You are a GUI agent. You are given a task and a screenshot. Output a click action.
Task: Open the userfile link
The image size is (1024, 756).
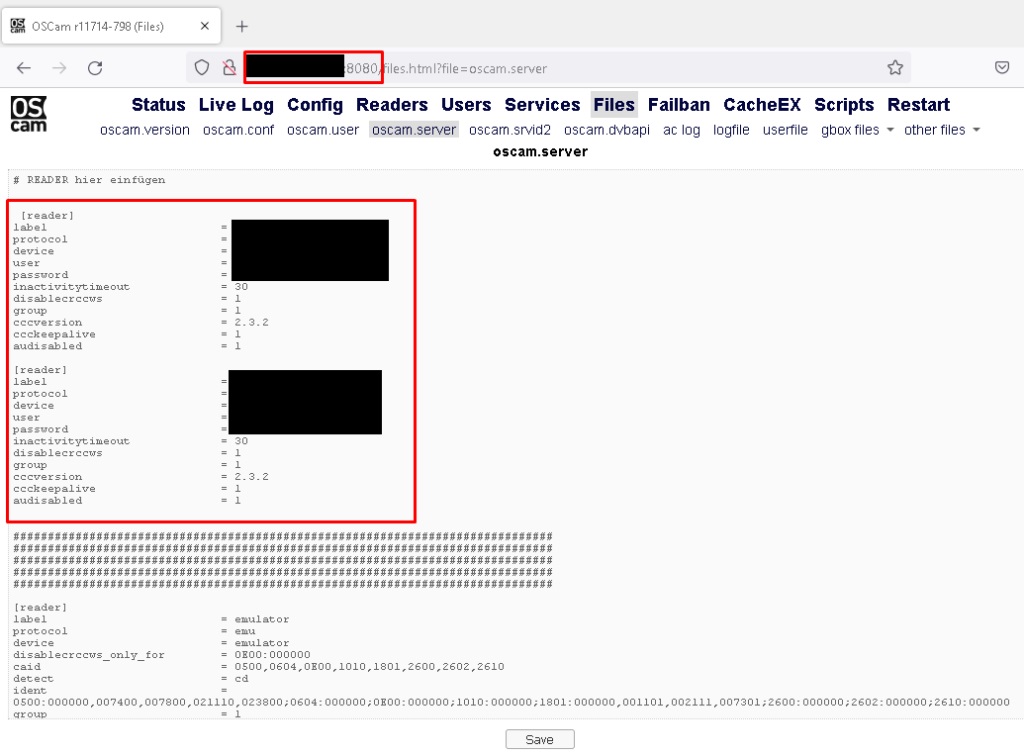(786, 130)
